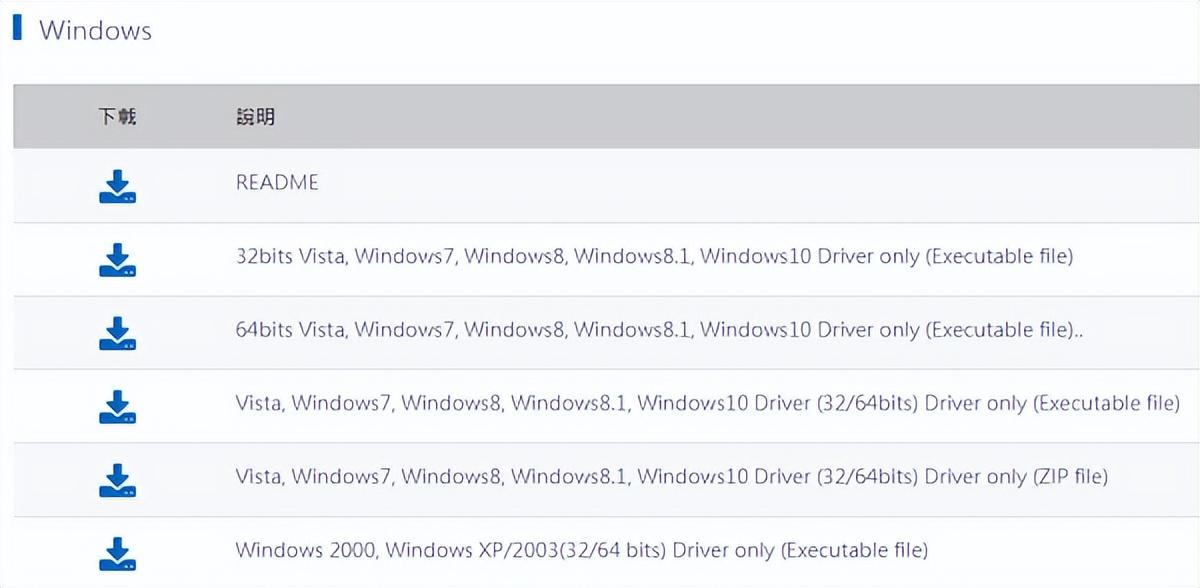Click the Windows section heading

pyautogui.click(x=95, y=30)
